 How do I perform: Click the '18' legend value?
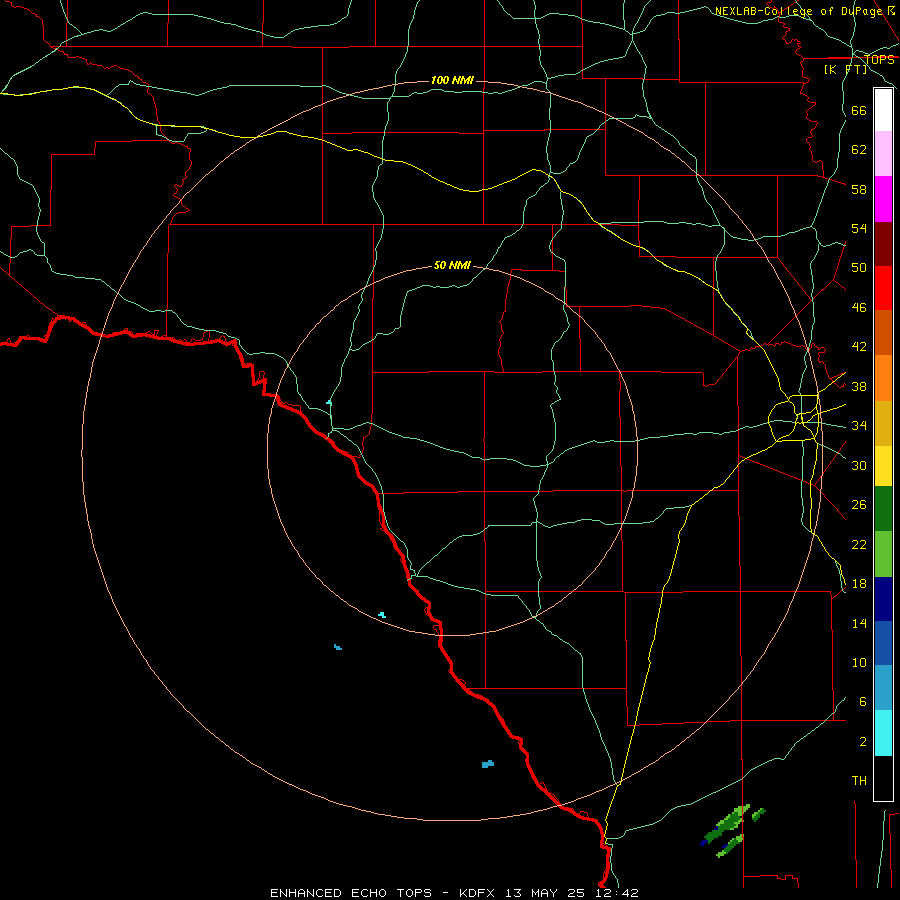tap(859, 584)
